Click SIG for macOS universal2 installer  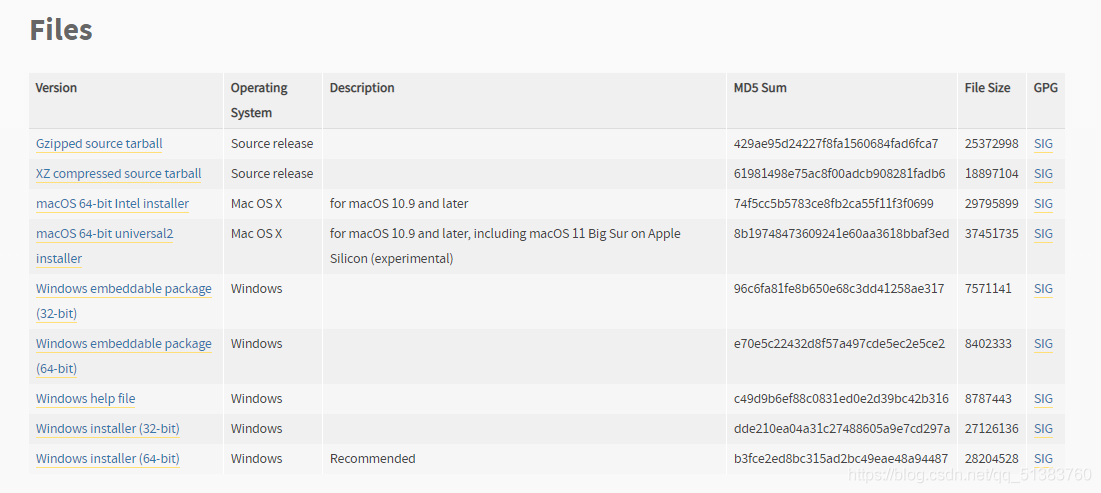coord(1043,233)
